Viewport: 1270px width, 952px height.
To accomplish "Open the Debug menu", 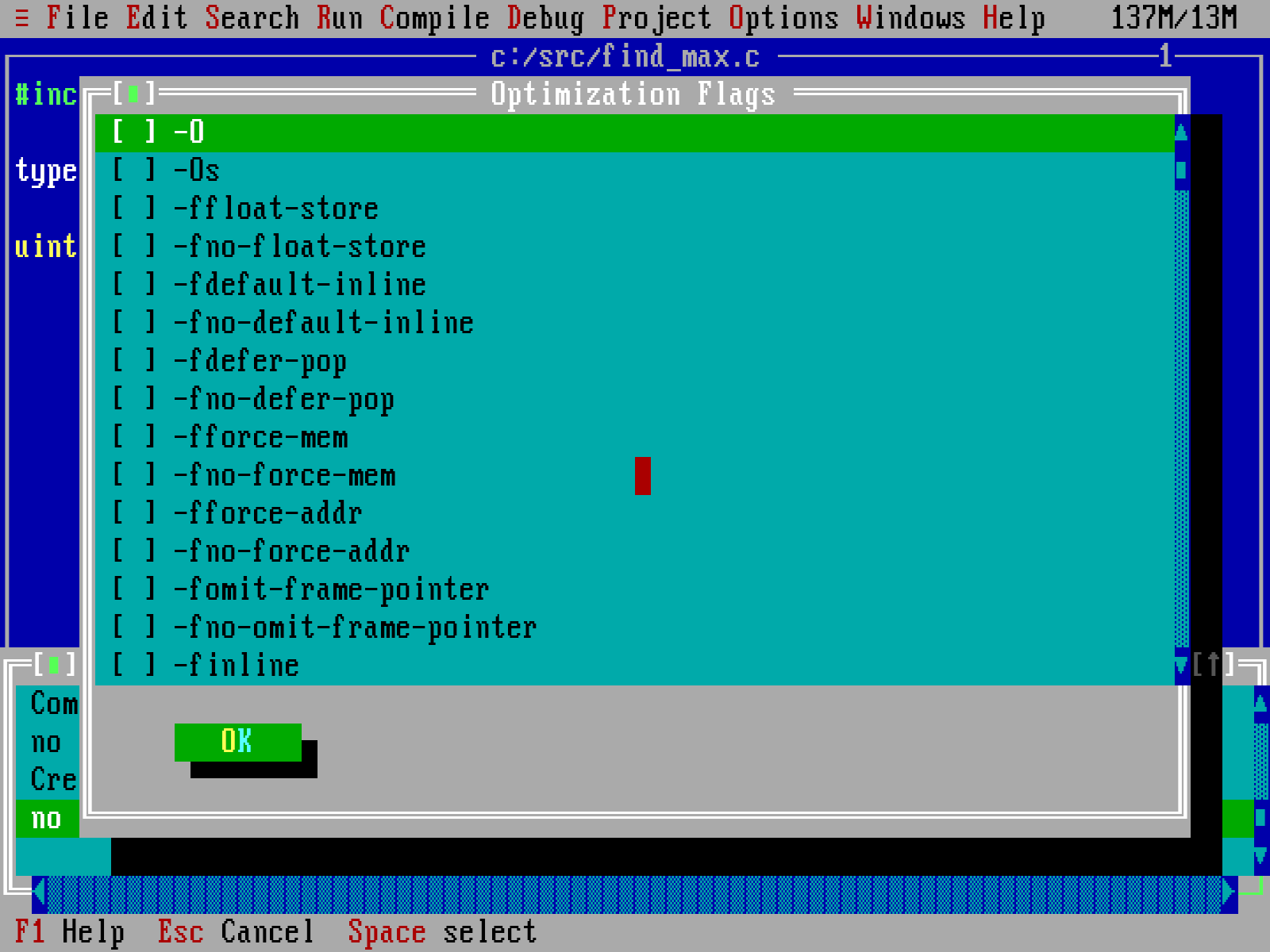I will (546, 17).
